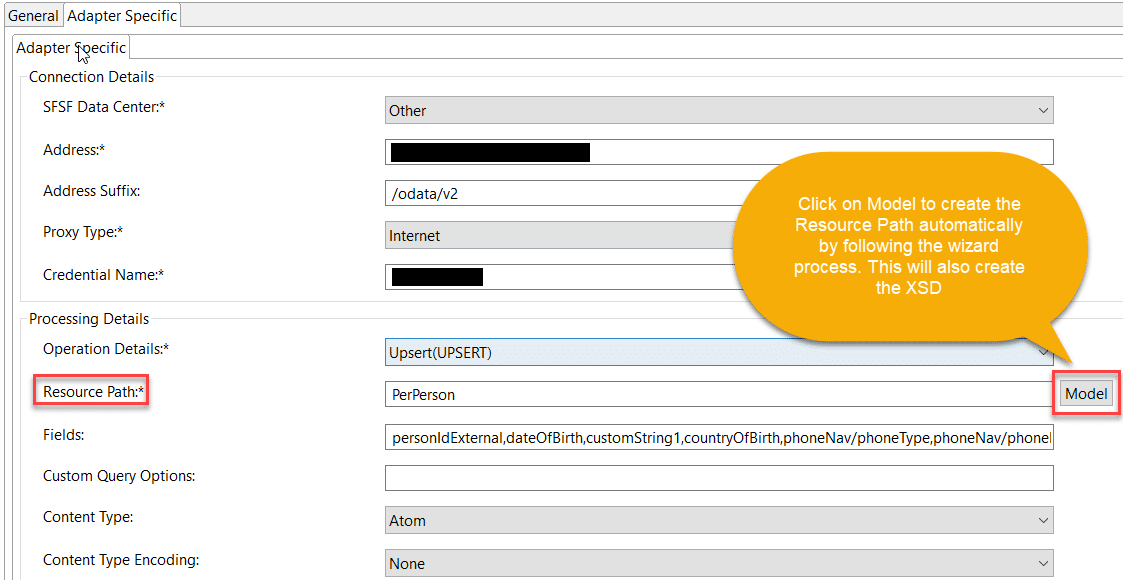
Task: Click the Model button
Action: click(1086, 394)
